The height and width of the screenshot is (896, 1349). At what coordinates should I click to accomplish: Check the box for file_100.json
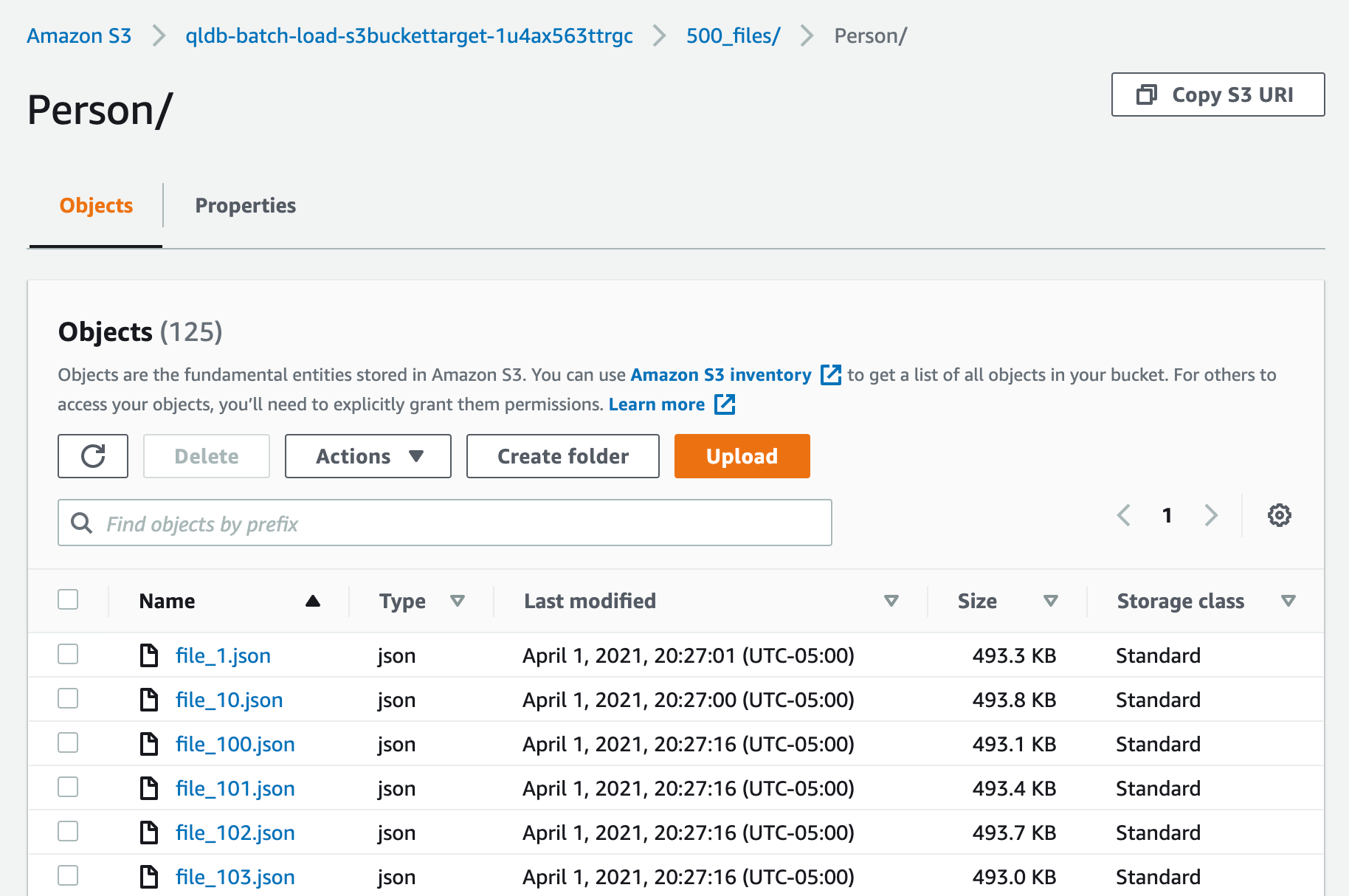pyautogui.click(x=68, y=742)
